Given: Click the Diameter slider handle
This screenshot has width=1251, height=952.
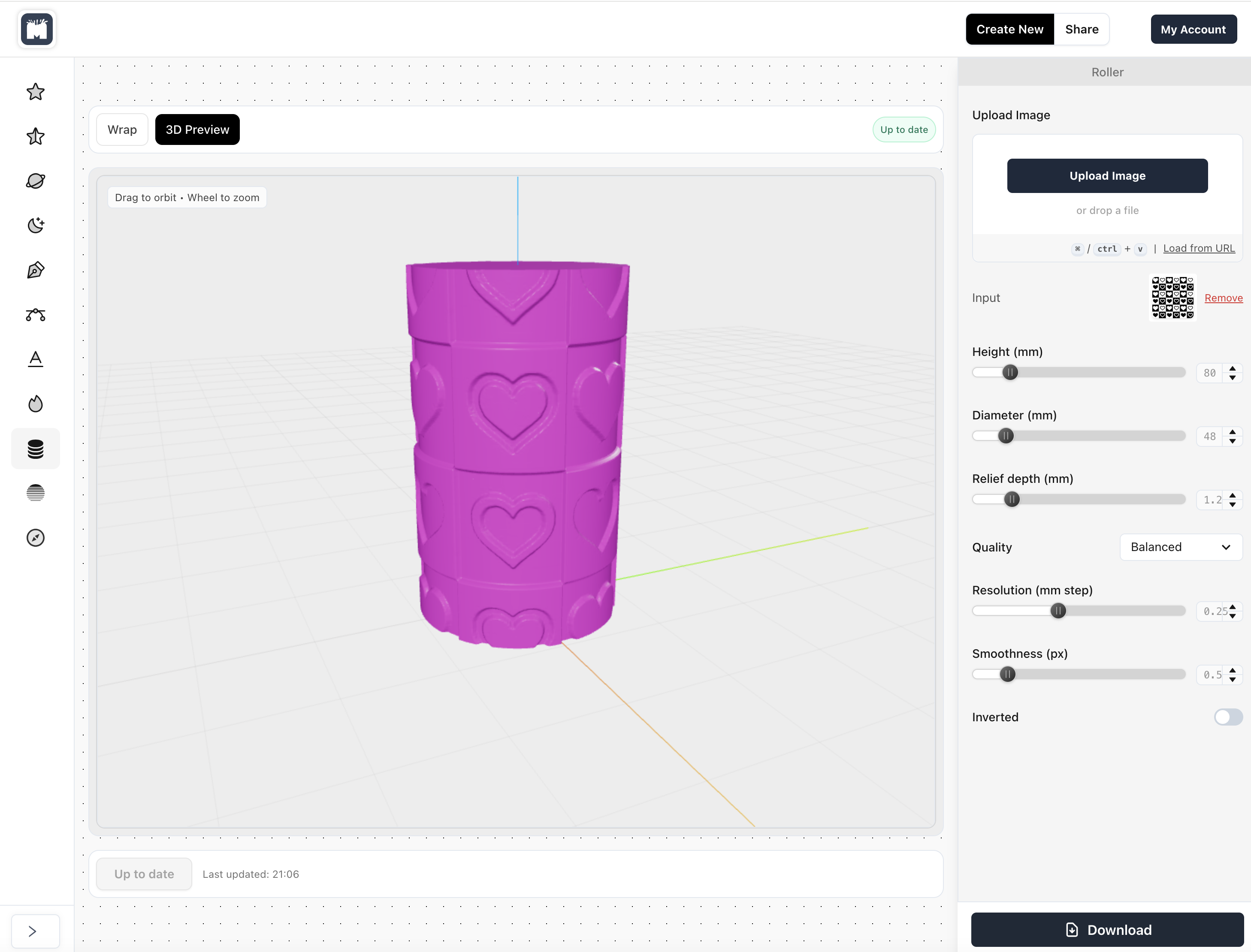Looking at the screenshot, I should [1006, 436].
